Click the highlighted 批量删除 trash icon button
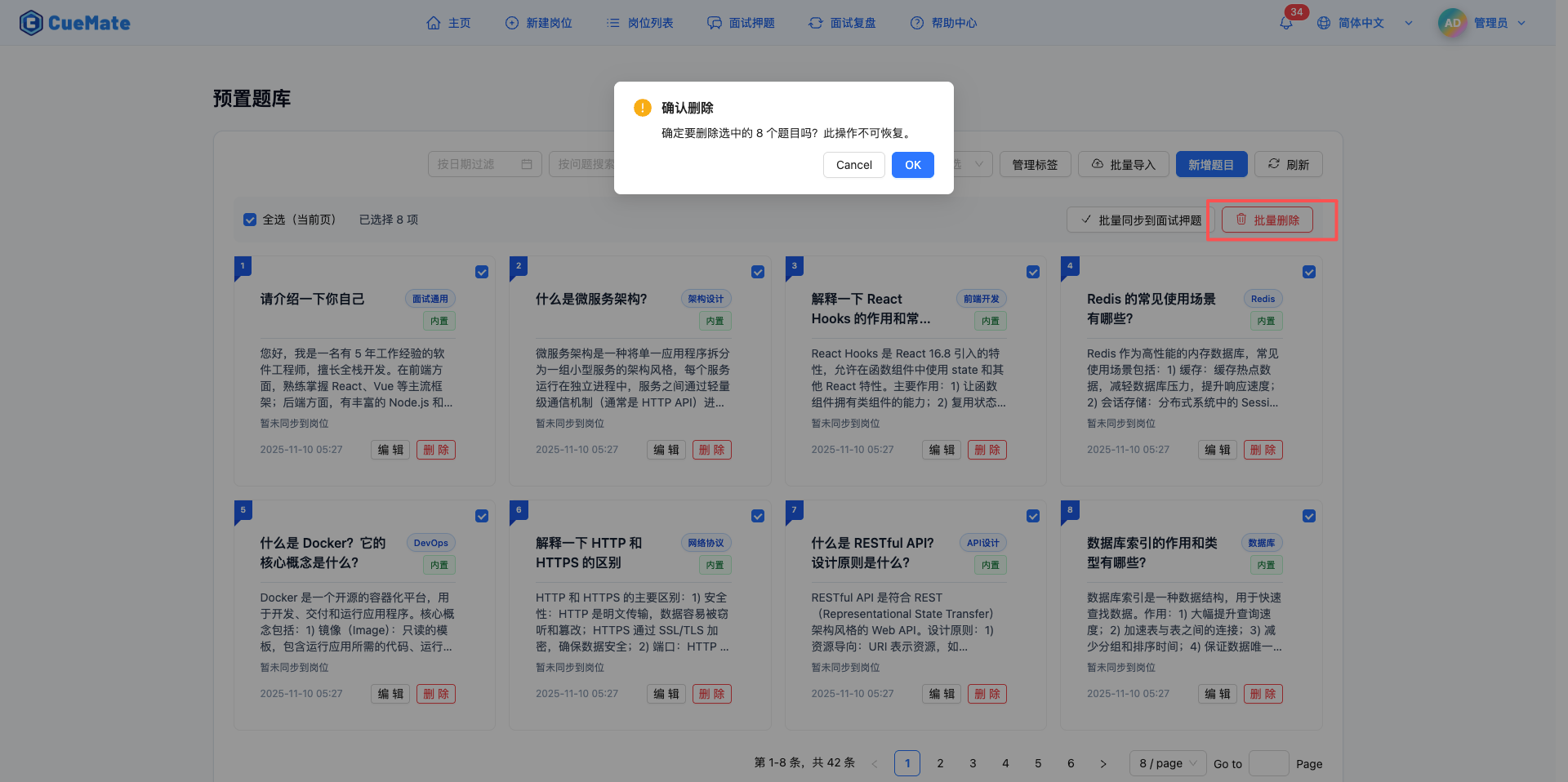Image resolution: width=1568 pixels, height=782 pixels. point(1267,220)
